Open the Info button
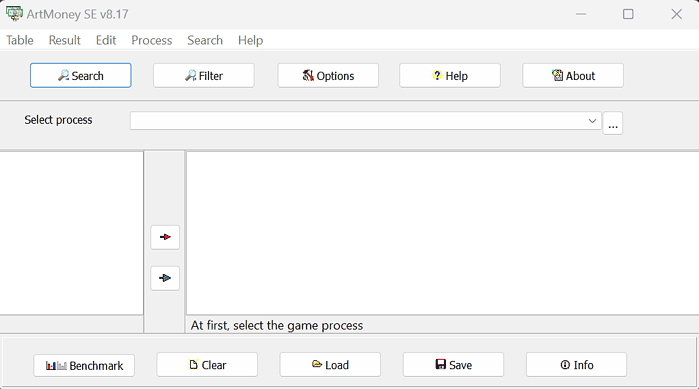Viewport: 699px width, 389px height. click(576, 364)
